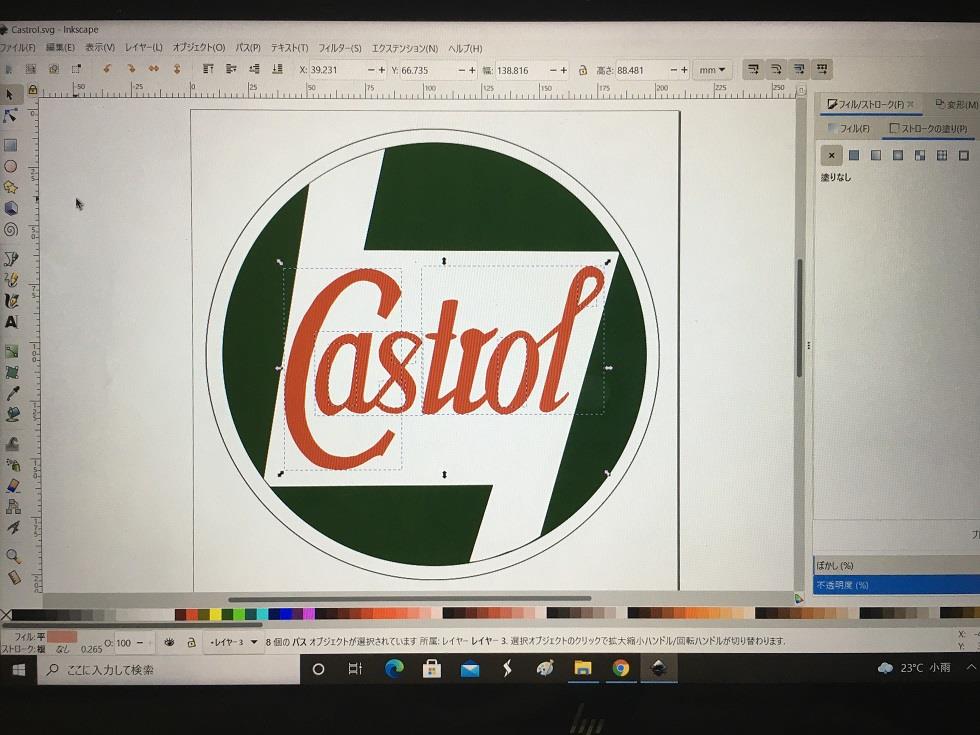980x735 pixels.
Task: Select the Eraser tool
Action: pos(13,486)
